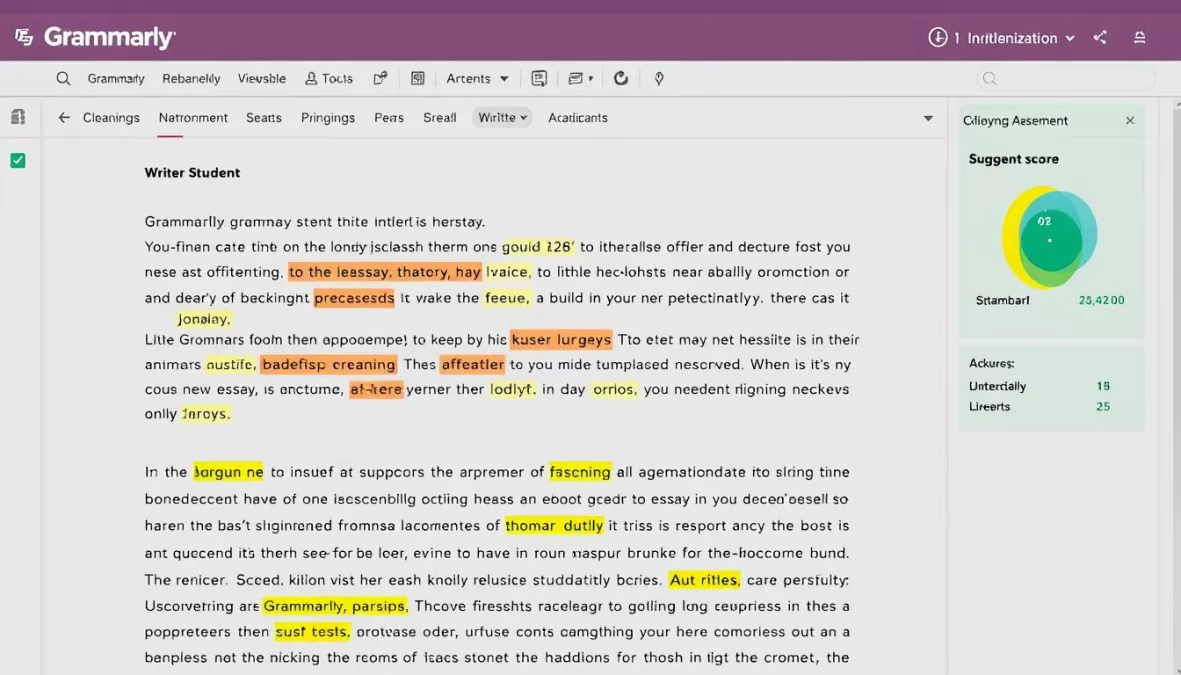Click the highlighted text 'Grammarly, parsips'
1181x675 pixels.
334,605
